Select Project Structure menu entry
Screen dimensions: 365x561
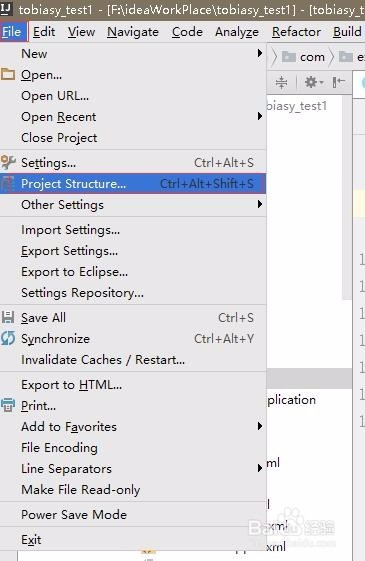point(133,184)
